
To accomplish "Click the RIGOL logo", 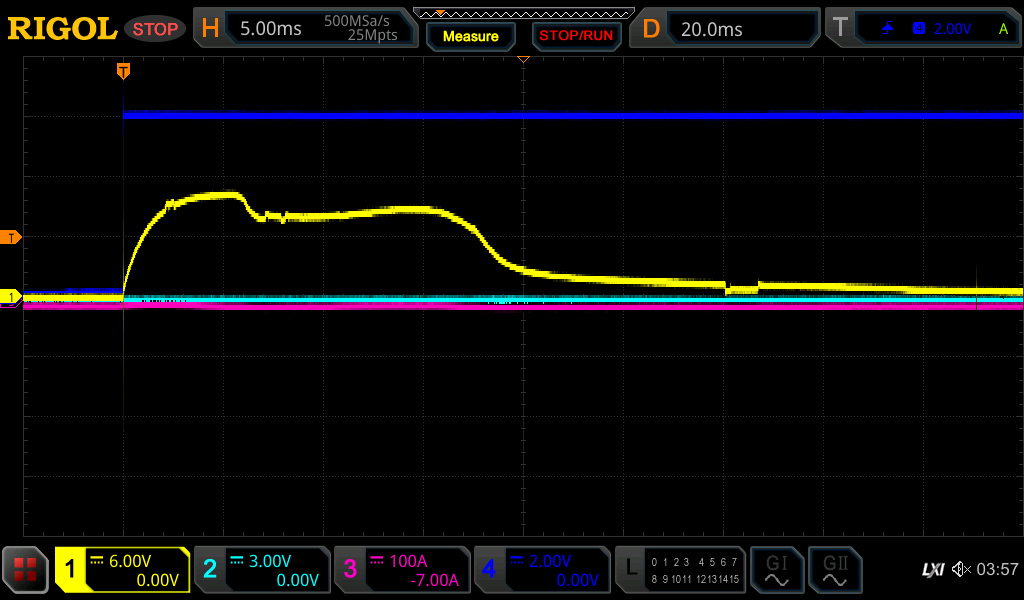I will (62, 29).
